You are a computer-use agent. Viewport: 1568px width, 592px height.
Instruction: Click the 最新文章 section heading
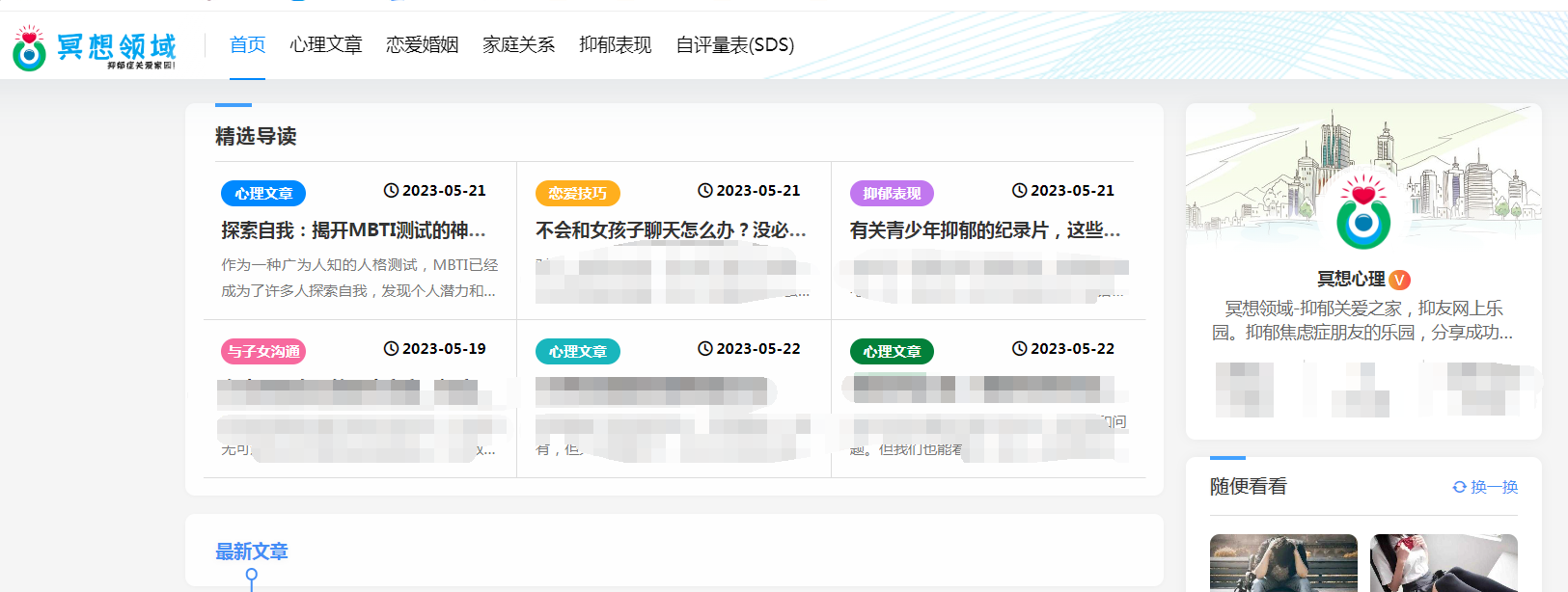coord(252,552)
